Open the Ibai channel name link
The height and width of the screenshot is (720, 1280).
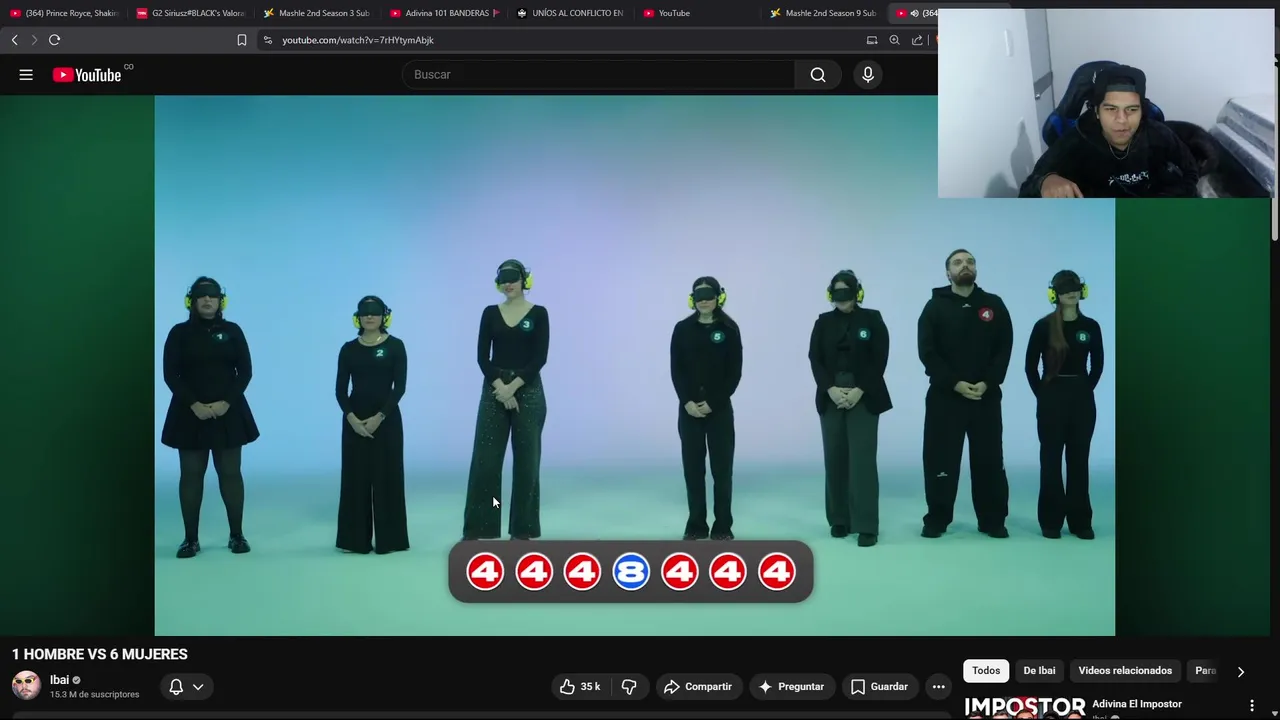coord(59,680)
